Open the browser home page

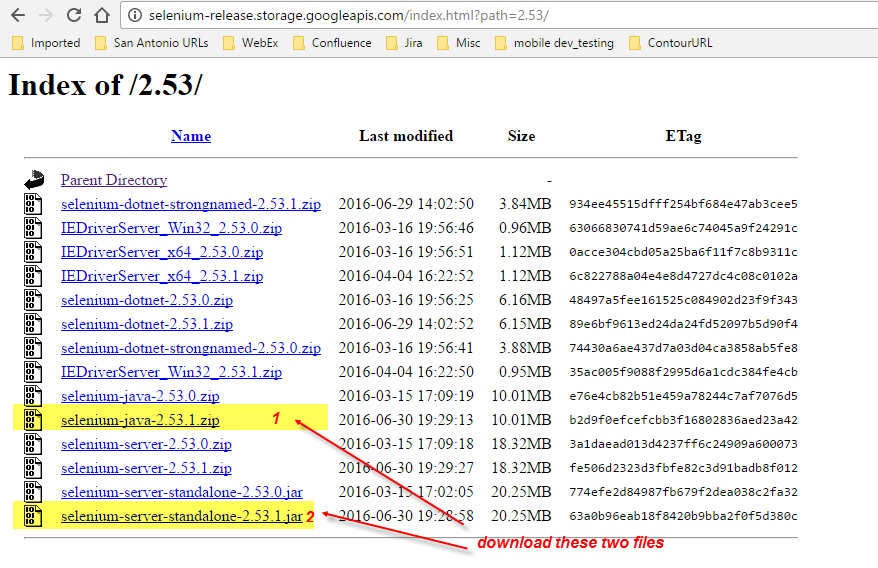pyautogui.click(x=102, y=15)
